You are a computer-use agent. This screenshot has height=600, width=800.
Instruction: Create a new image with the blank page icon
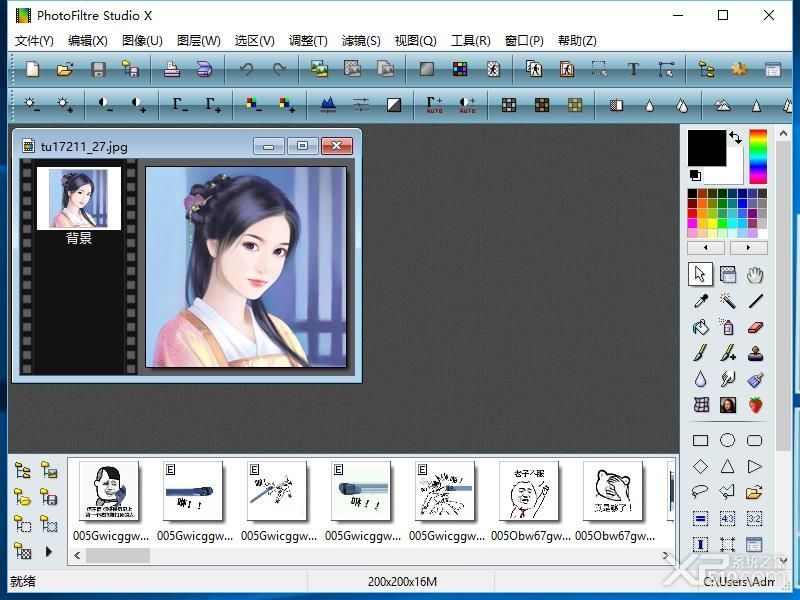click(32, 69)
